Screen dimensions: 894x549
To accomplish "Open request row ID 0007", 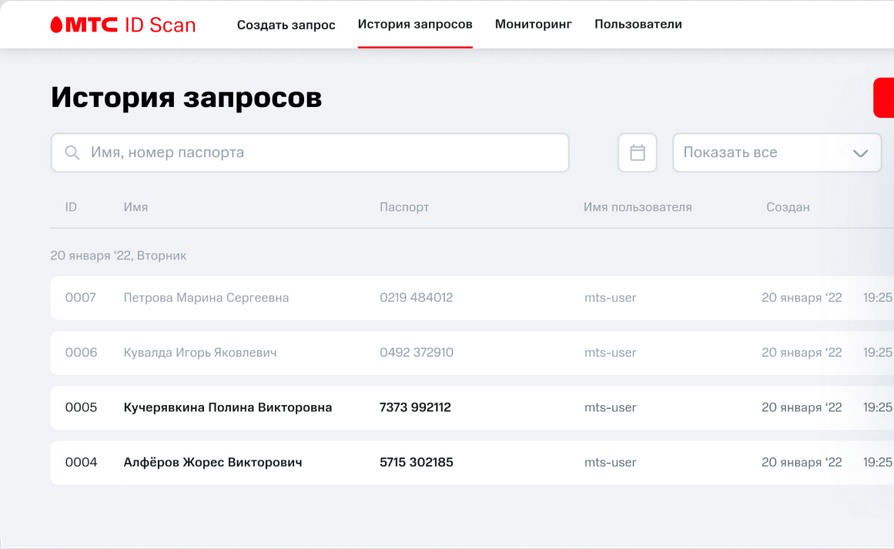I will tap(472, 298).
